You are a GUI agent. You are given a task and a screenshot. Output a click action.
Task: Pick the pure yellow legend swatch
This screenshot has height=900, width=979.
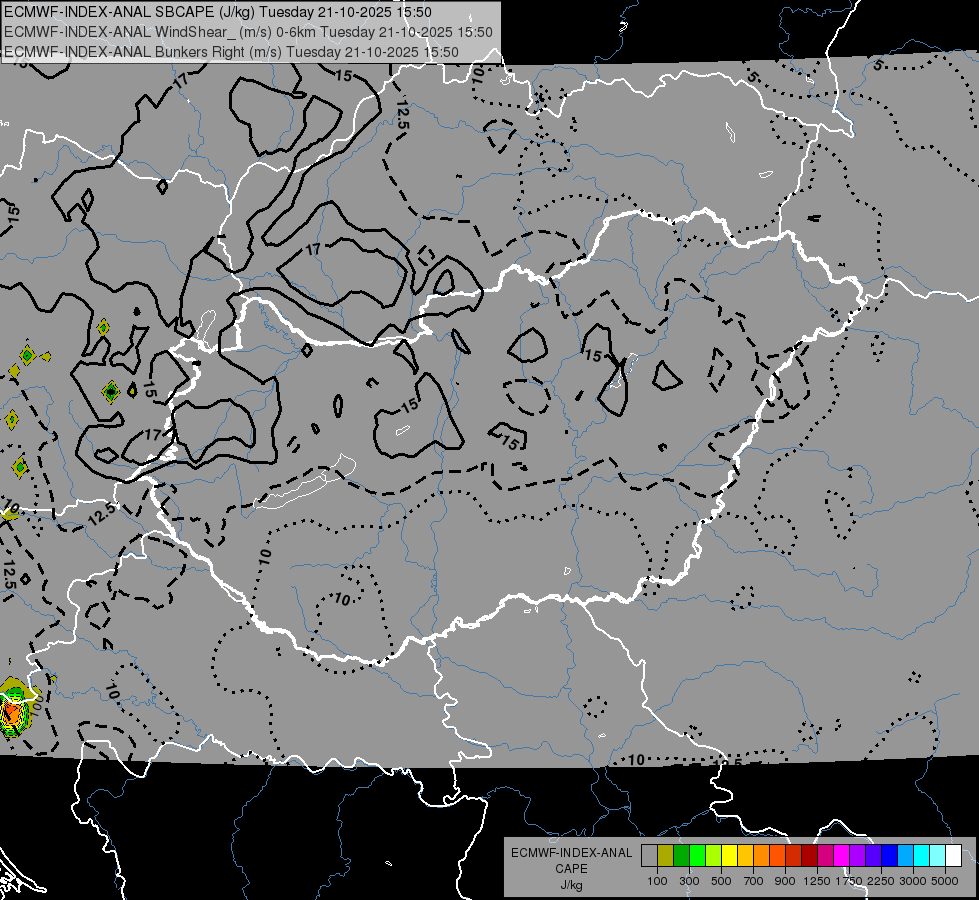point(729,855)
